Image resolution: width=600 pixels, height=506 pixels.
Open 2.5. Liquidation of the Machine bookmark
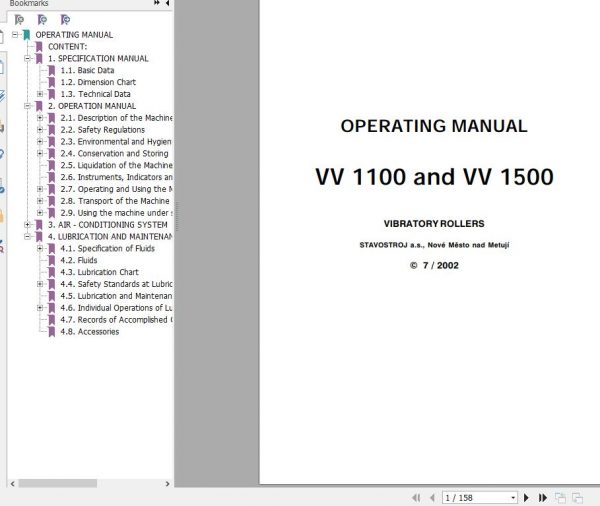coord(116,165)
